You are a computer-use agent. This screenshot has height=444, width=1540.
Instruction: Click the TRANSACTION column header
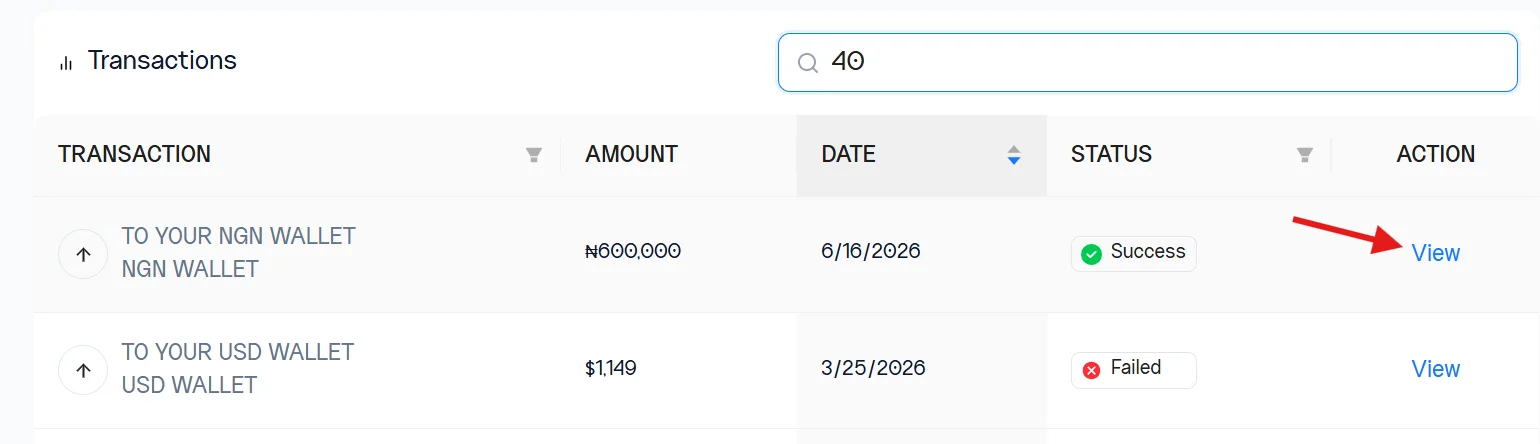pyautogui.click(x=134, y=154)
